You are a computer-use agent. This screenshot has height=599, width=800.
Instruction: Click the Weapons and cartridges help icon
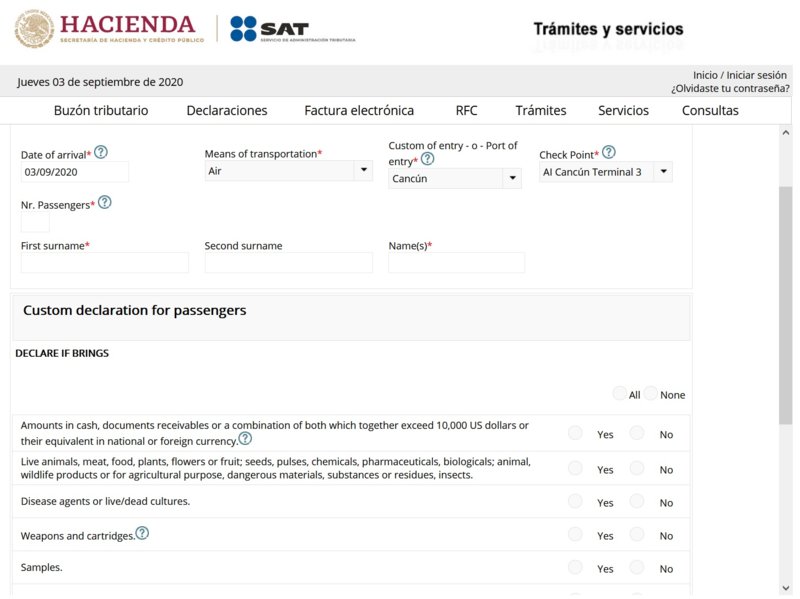tap(142, 534)
